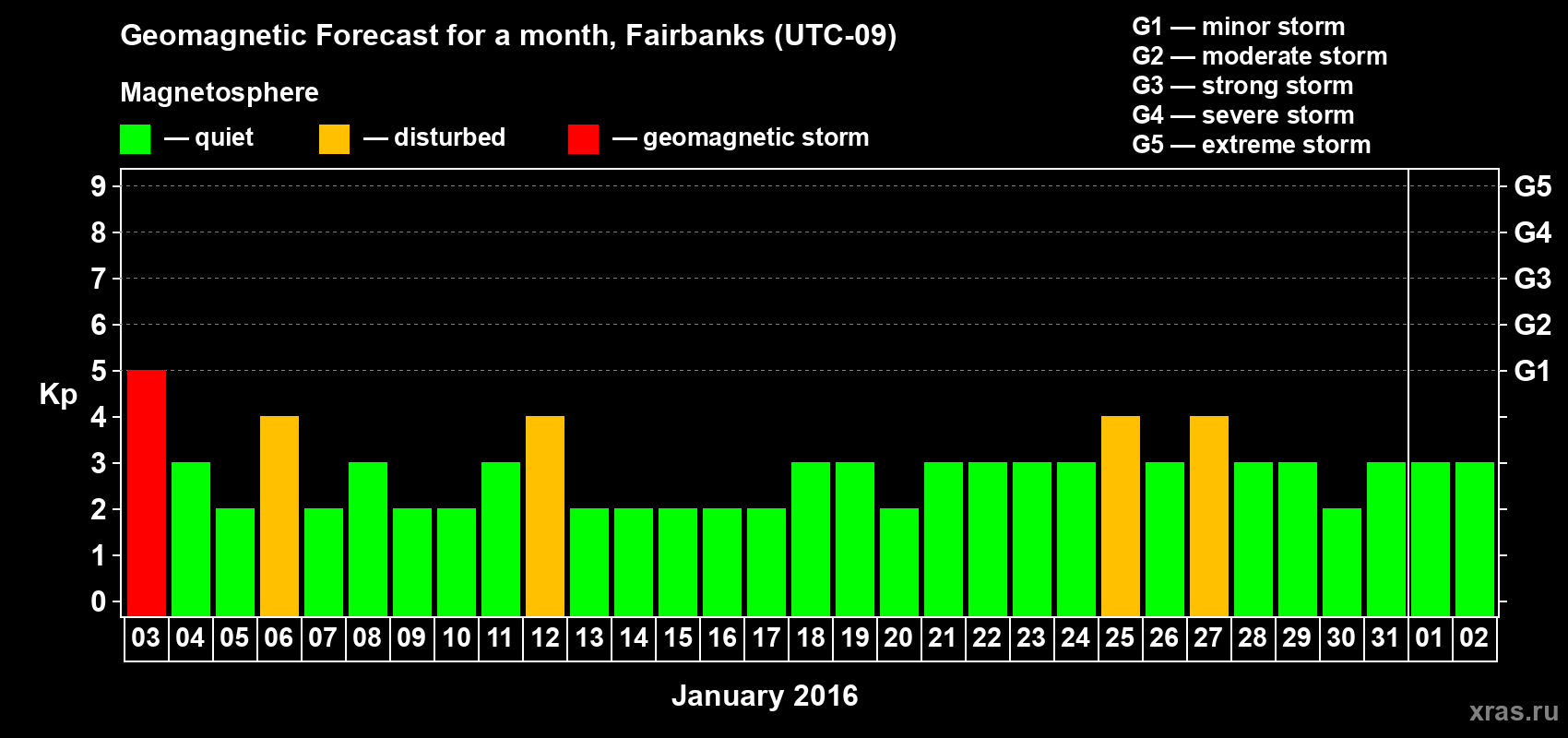This screenshot has width=1568, height=738.
Task: Click the 'G2 — moderate storm' legend line
Action: pos(1260,56)
